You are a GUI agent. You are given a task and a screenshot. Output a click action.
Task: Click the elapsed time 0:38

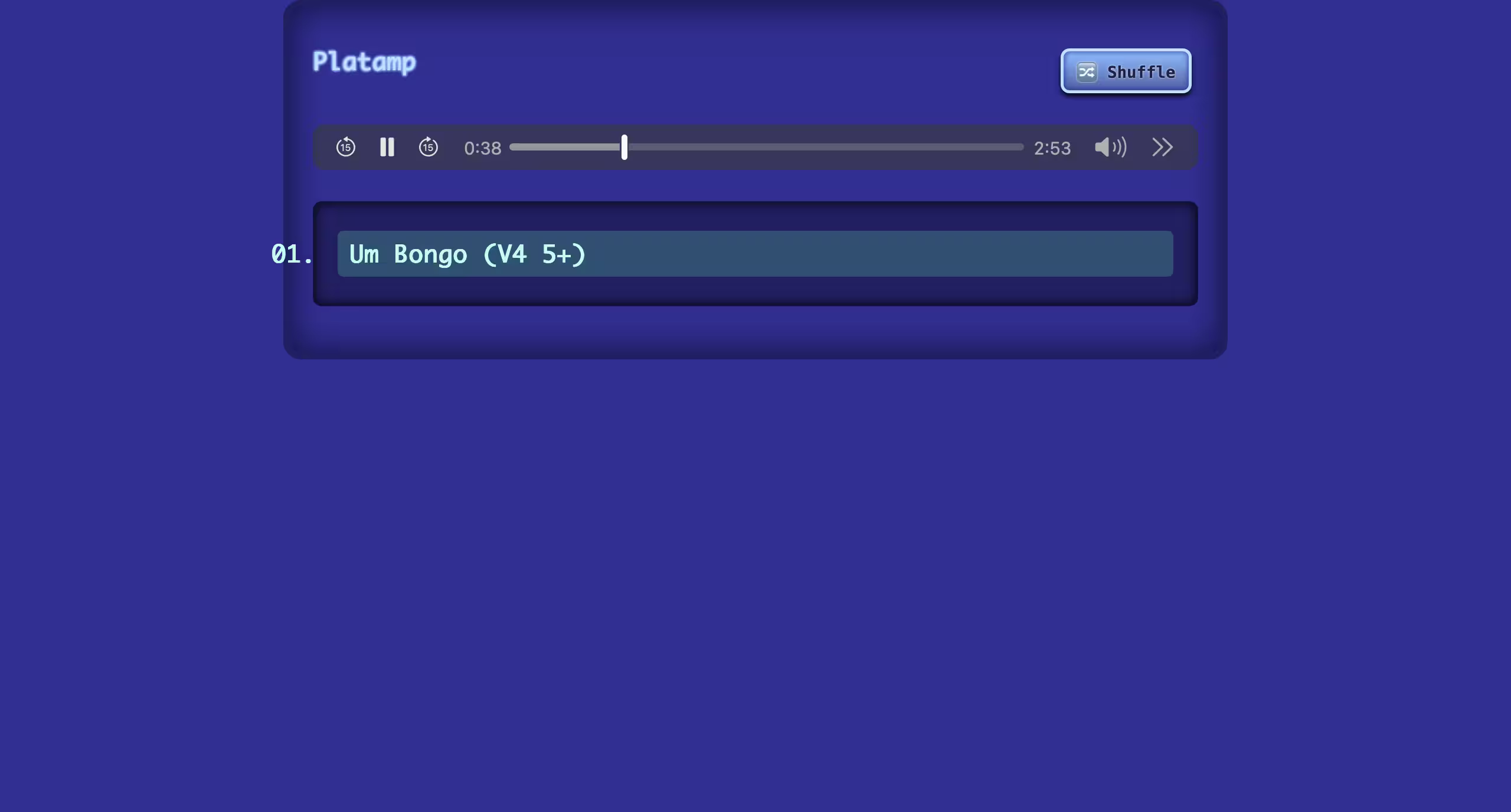[x=482, y=148]
